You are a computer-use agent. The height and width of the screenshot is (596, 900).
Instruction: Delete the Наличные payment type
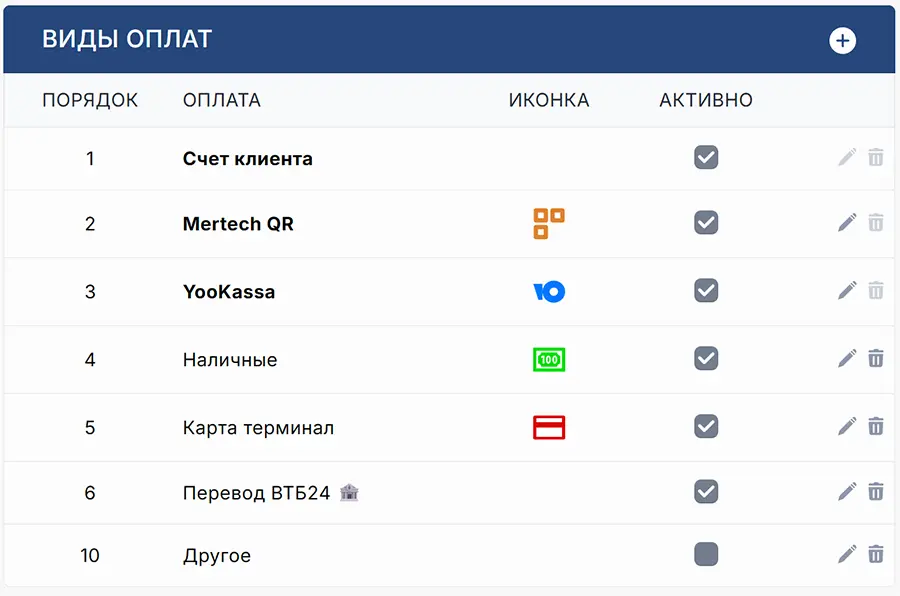877,359
